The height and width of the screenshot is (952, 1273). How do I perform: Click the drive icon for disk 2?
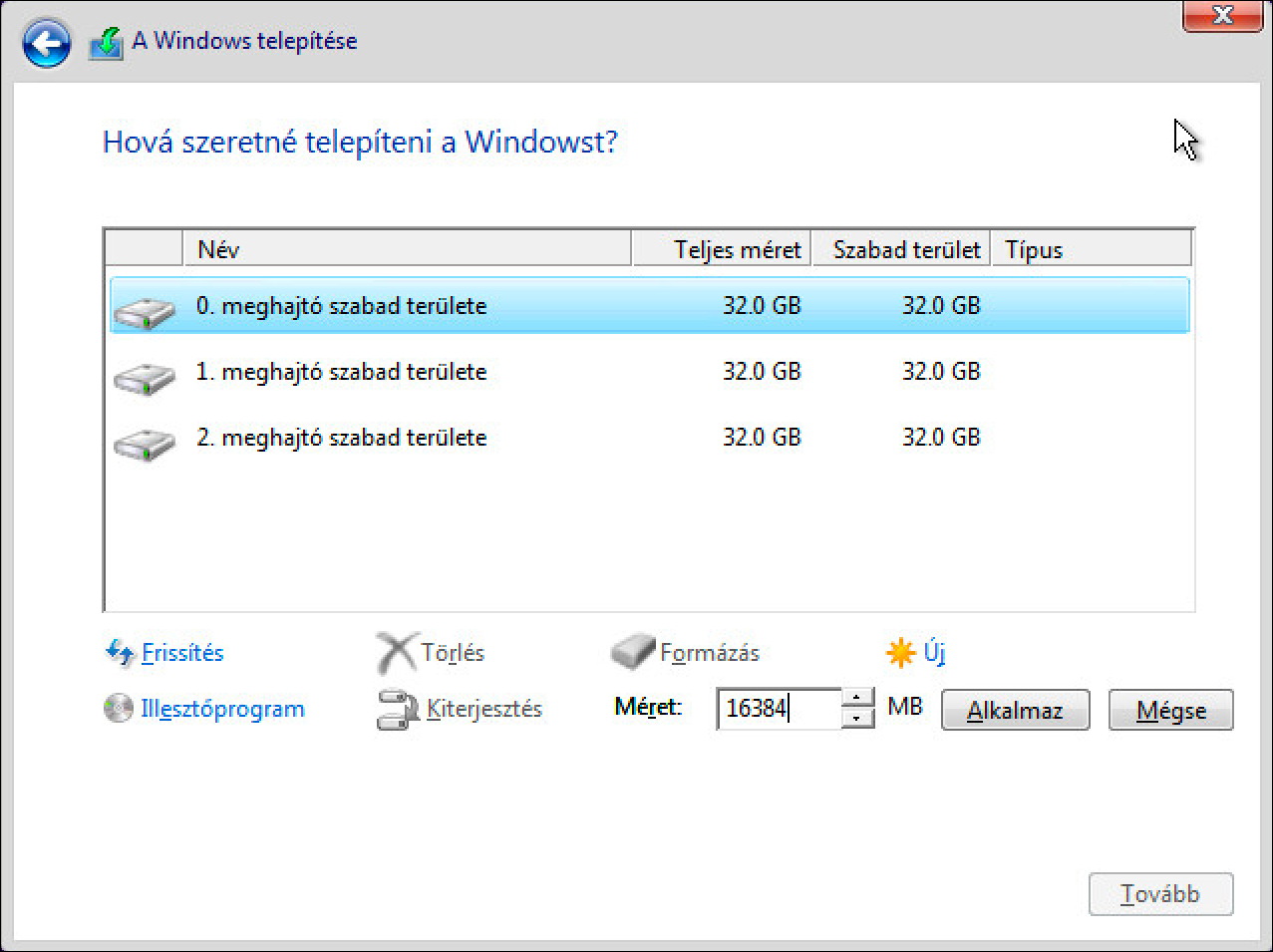pos(145,443)
